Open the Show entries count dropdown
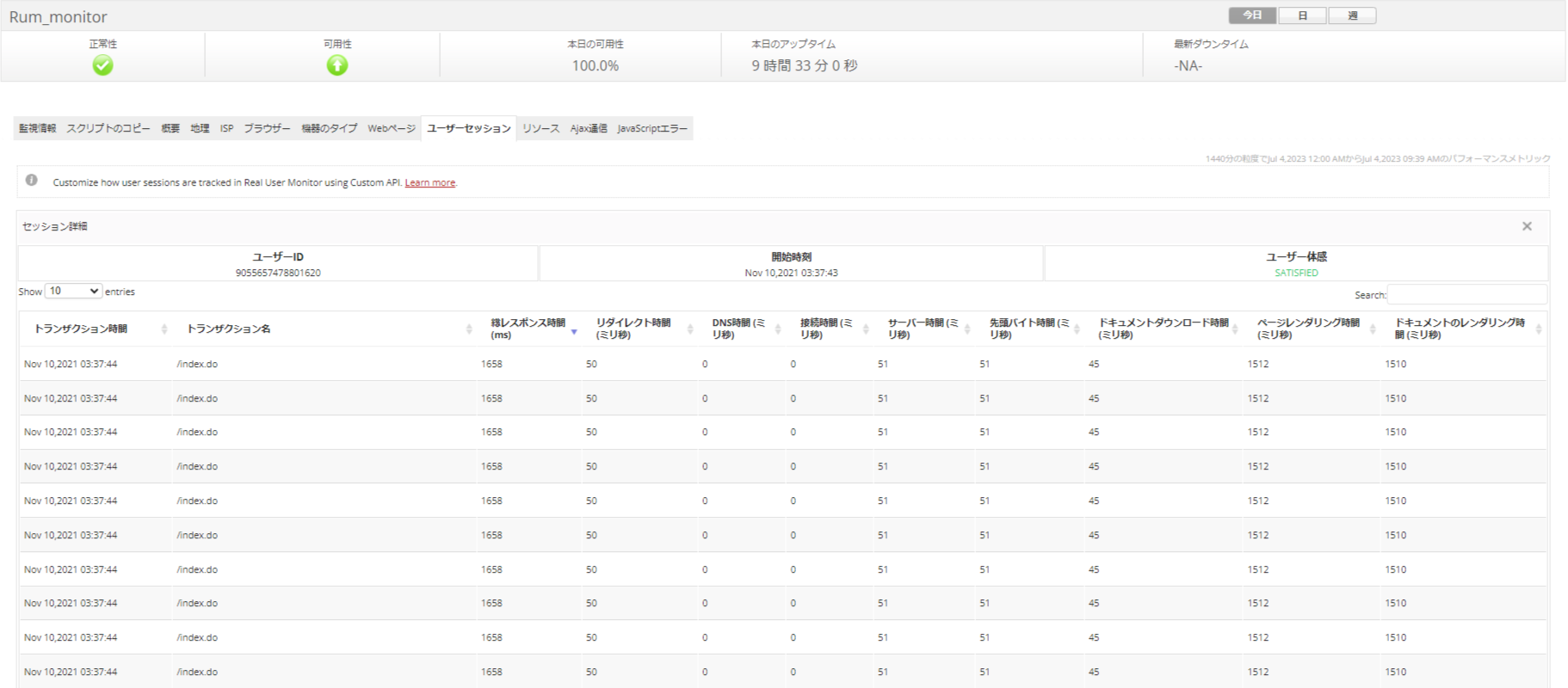The width and height of the screenshot is (1568, 688). pos(73,292)
